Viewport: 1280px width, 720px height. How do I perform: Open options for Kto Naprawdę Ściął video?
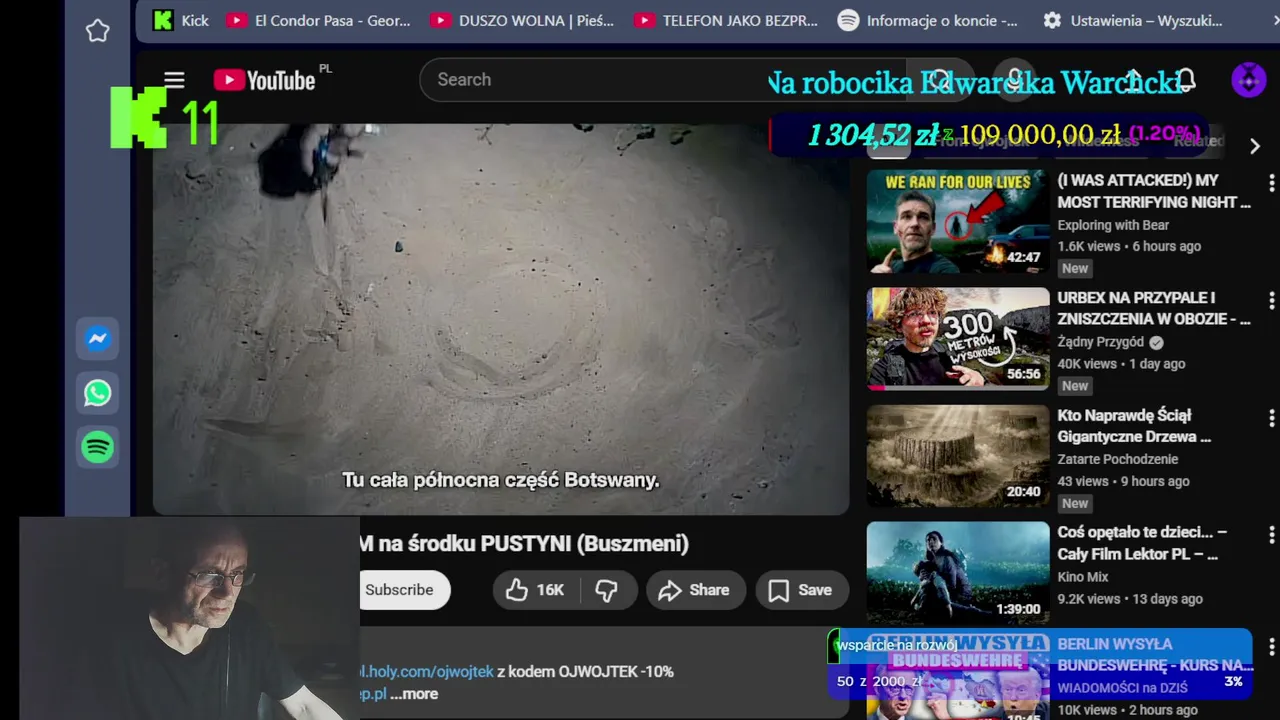point(1271,417)
